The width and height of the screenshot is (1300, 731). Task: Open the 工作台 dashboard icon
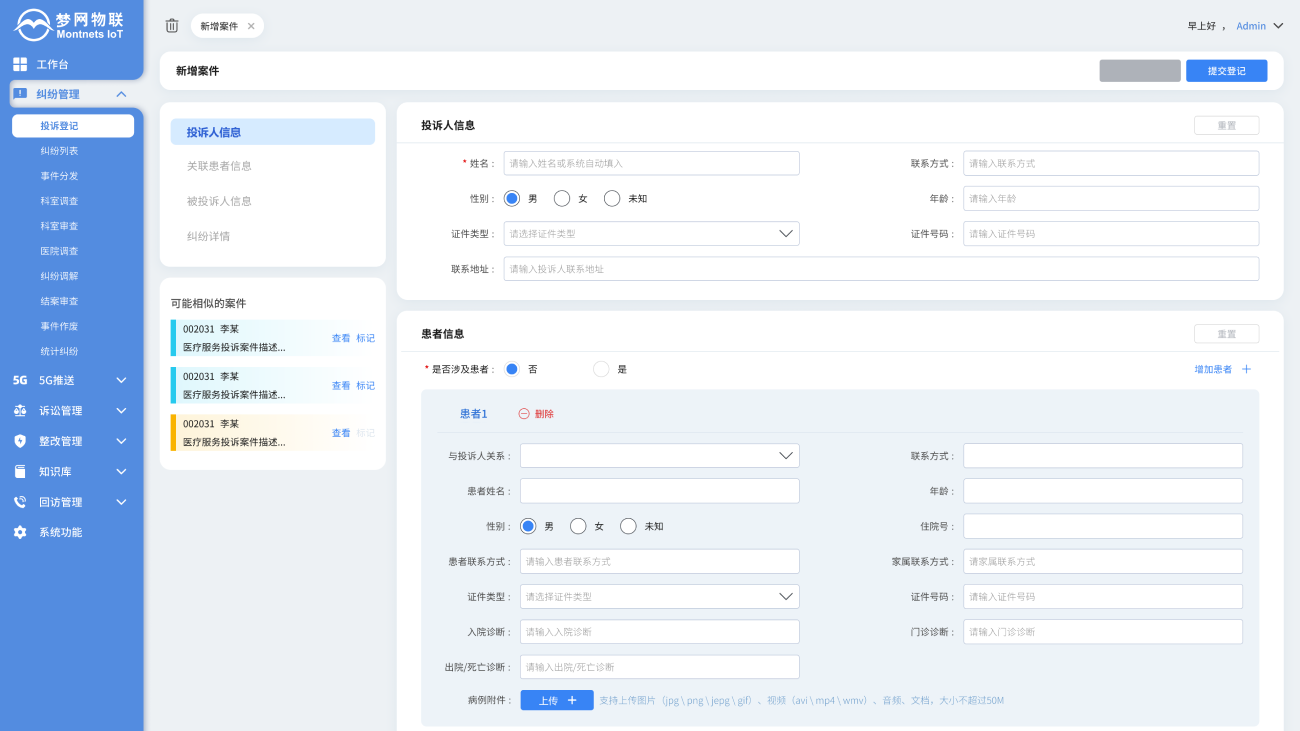point(20,64)
